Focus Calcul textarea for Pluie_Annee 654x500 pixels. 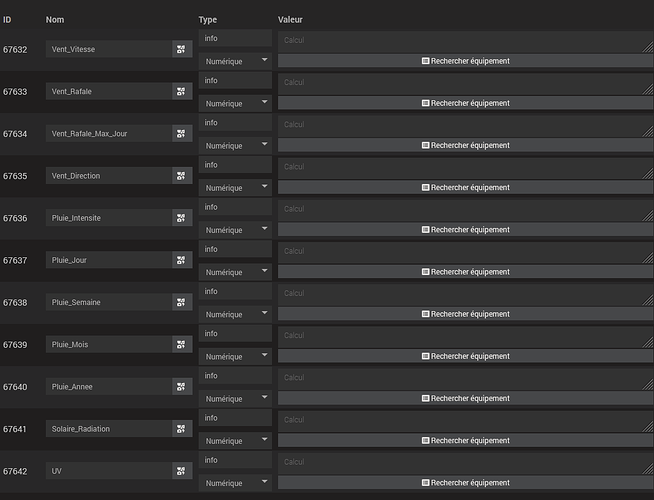pos(465,379)
